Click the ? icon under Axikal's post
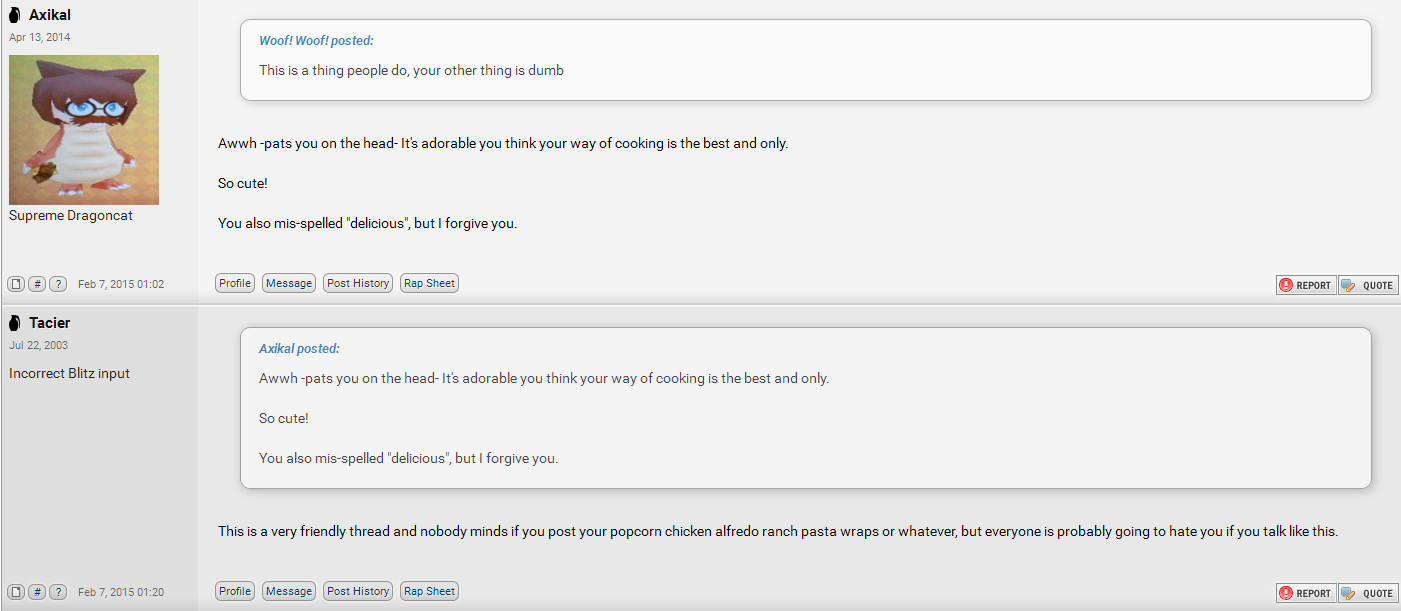The width and height of the screenshot is (1401, 611). coord(58,284)
